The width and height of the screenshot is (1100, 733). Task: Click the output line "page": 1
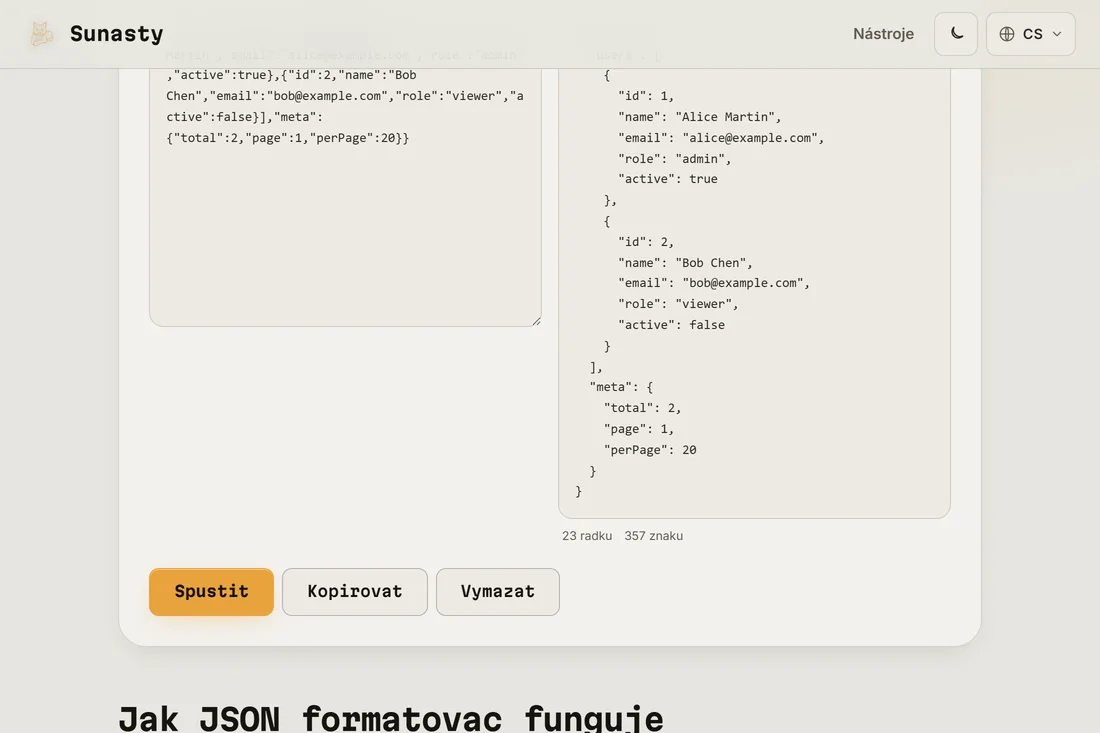tap(639, 429)
